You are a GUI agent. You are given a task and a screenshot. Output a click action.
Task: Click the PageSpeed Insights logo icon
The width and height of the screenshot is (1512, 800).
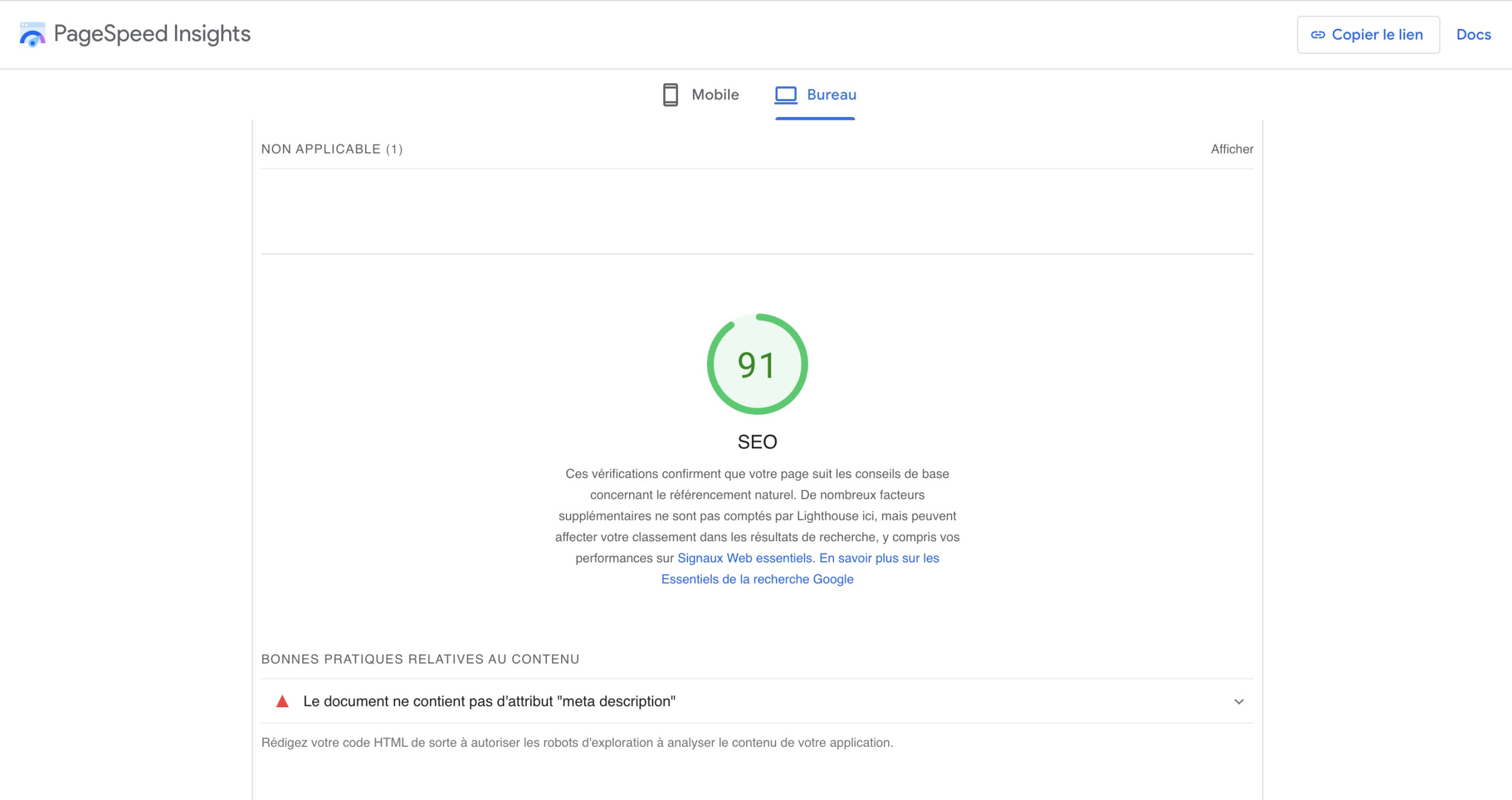[x=32, y=34]
